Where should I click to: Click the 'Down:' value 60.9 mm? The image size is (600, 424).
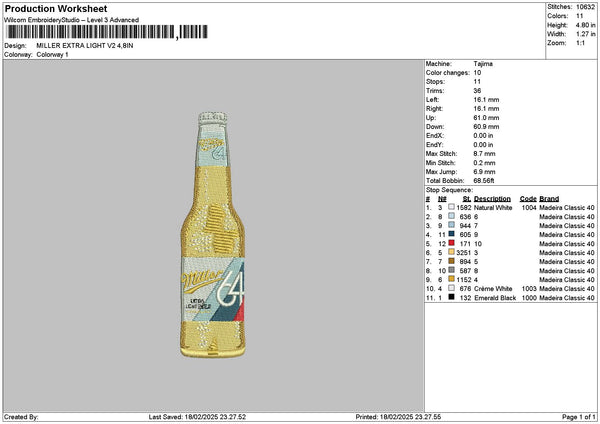(x=486, y=127)
